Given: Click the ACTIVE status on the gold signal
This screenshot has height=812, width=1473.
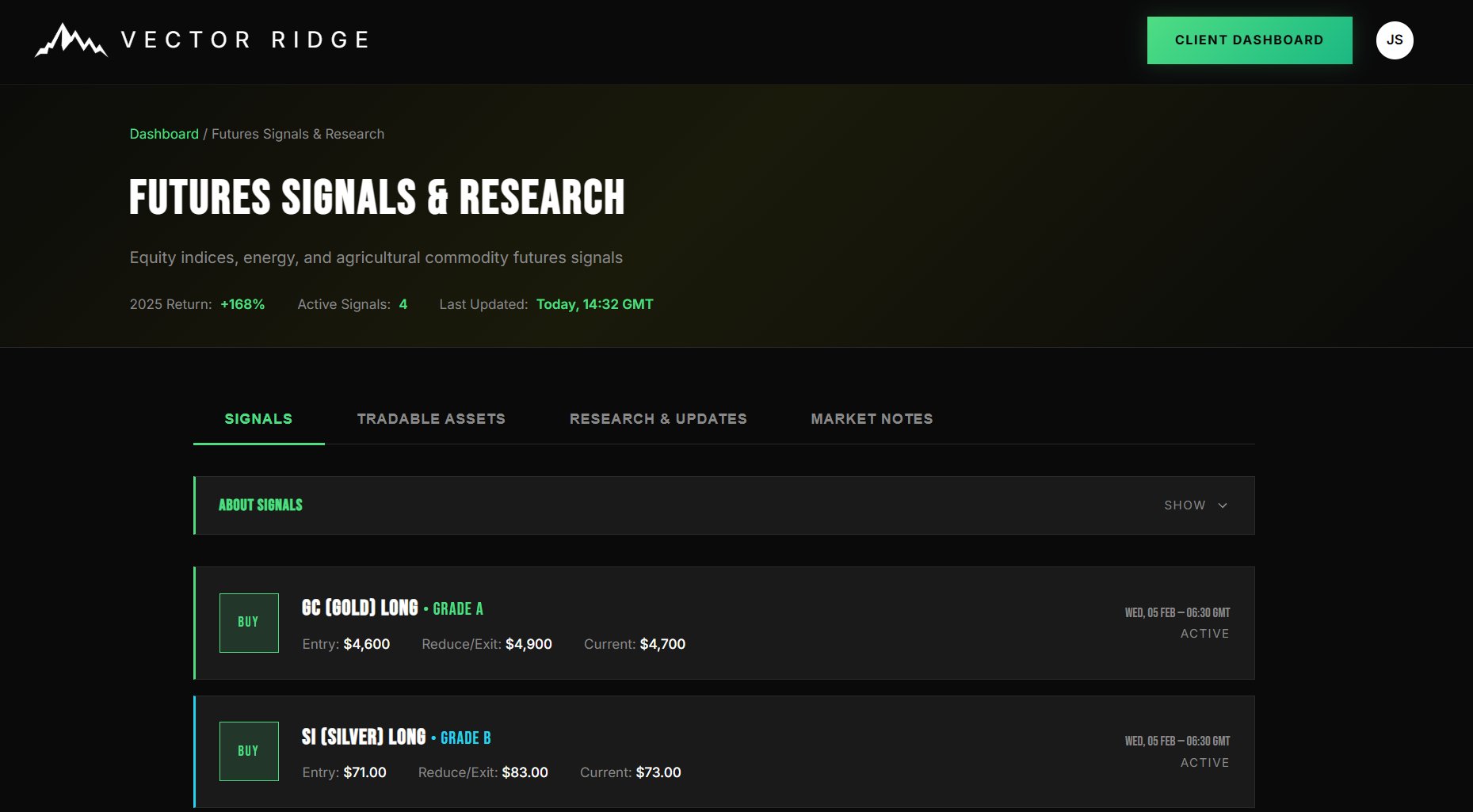Looking at the screenshot, I should [1205, 633].
